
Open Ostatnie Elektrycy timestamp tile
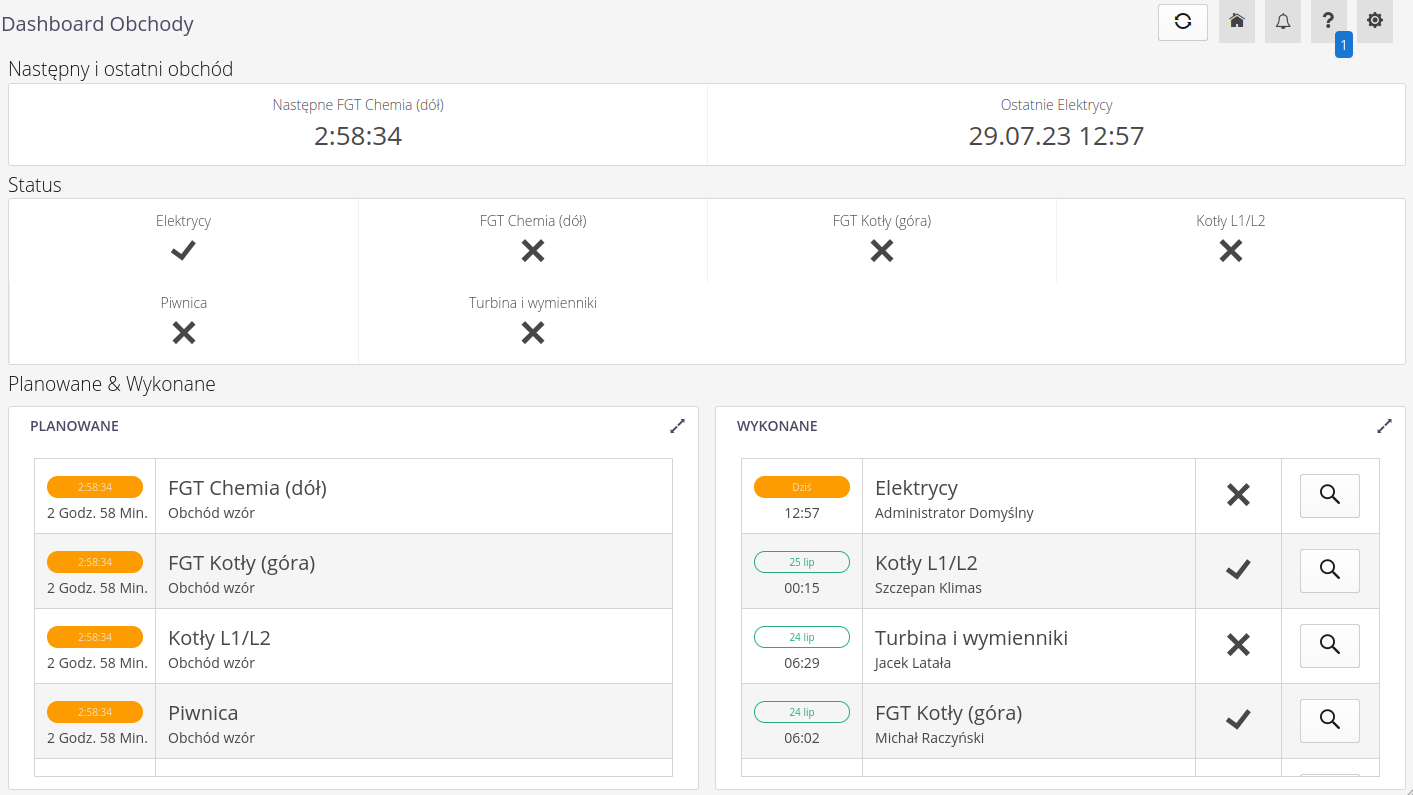1056,124
